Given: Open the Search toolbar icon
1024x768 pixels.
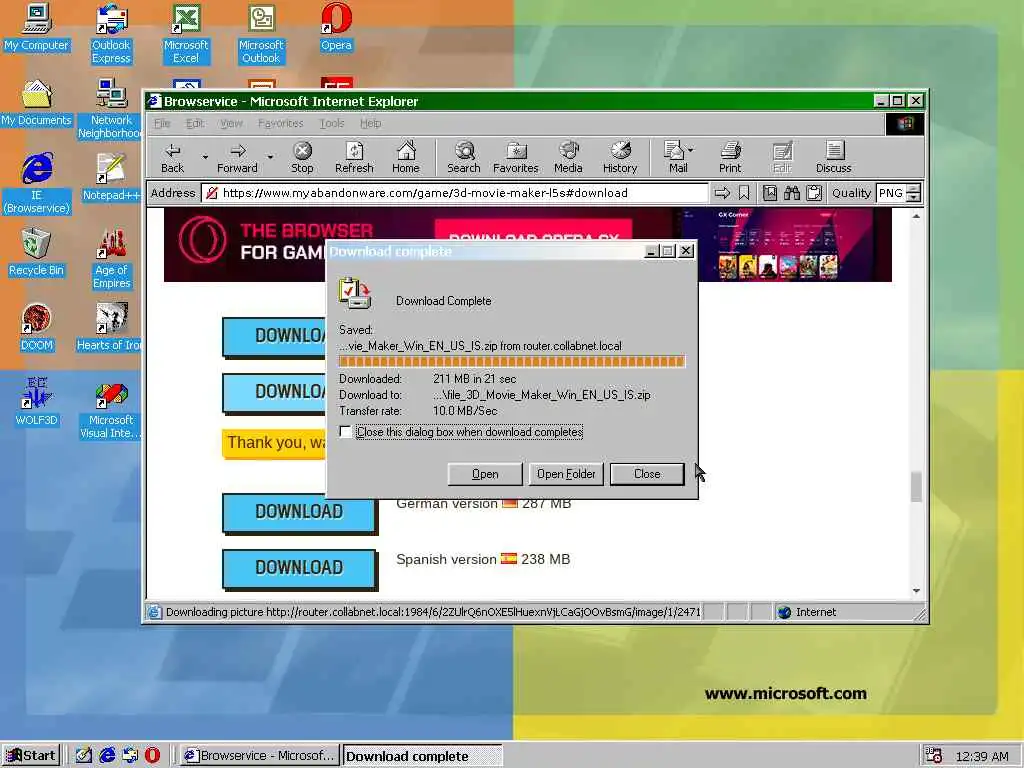Looking at the screenshot, I should pyautogui.click(x=464, y=151).
